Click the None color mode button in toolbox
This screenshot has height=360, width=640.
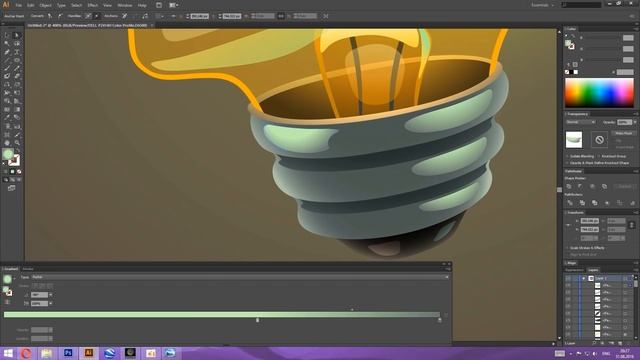pyautogui.click(x=19, y=172)
